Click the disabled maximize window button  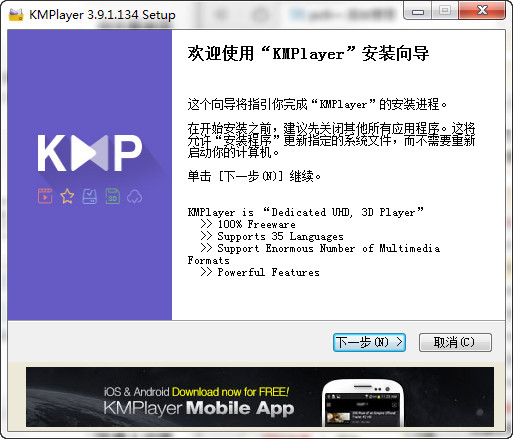point(445,10)
